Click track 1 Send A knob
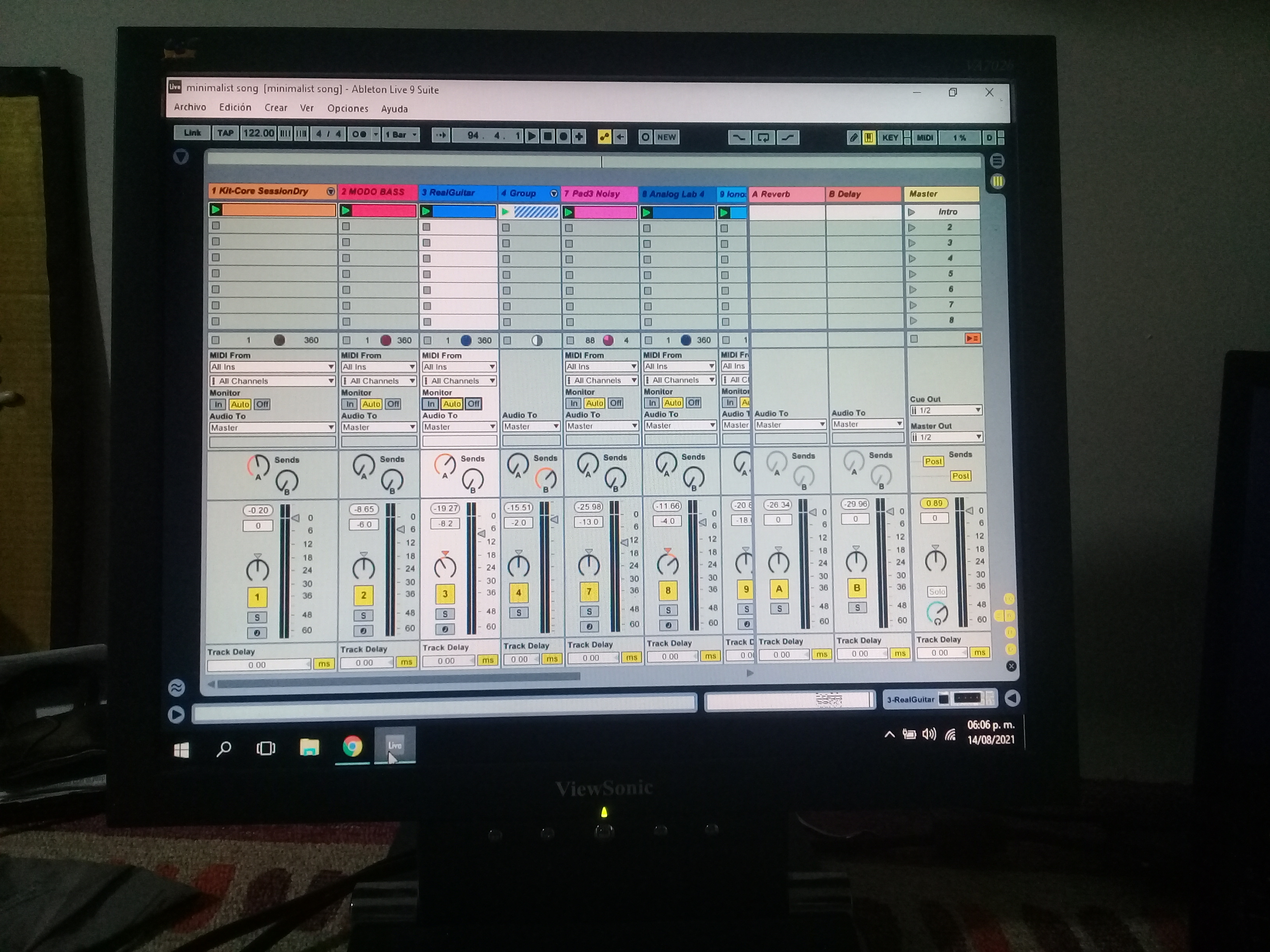 click(258, 466)
